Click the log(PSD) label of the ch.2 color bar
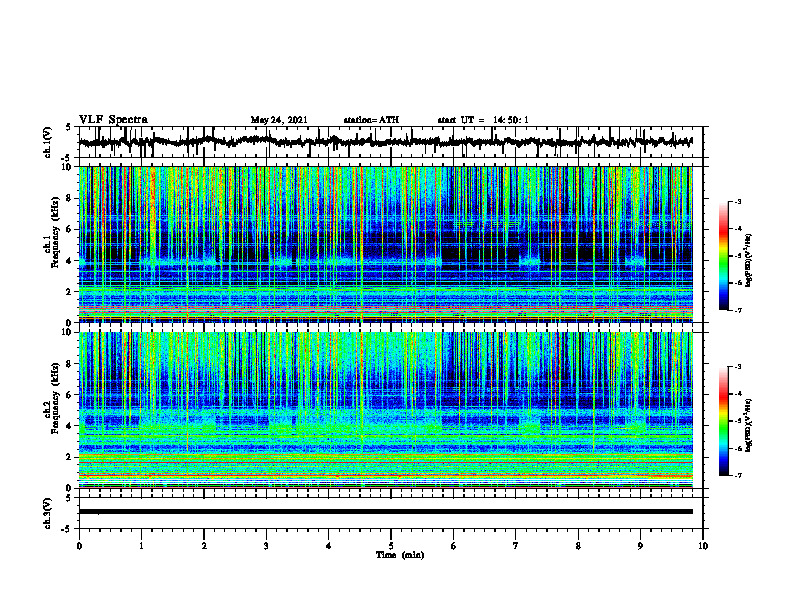 point(749,425)
